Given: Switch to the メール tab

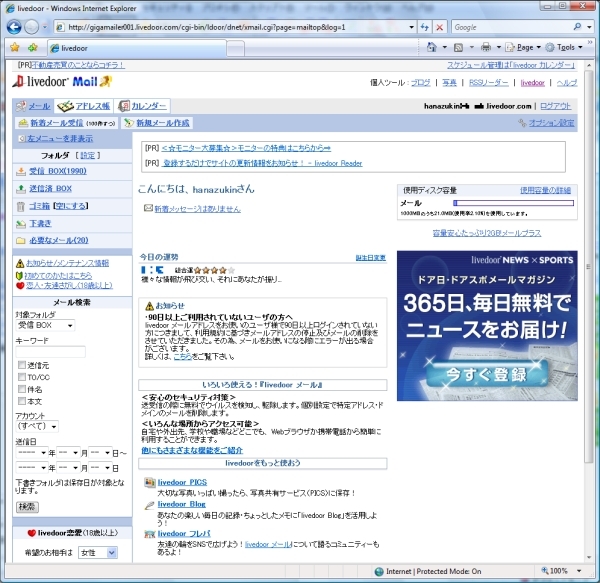Looking at the screenshot, I should 33,106.
